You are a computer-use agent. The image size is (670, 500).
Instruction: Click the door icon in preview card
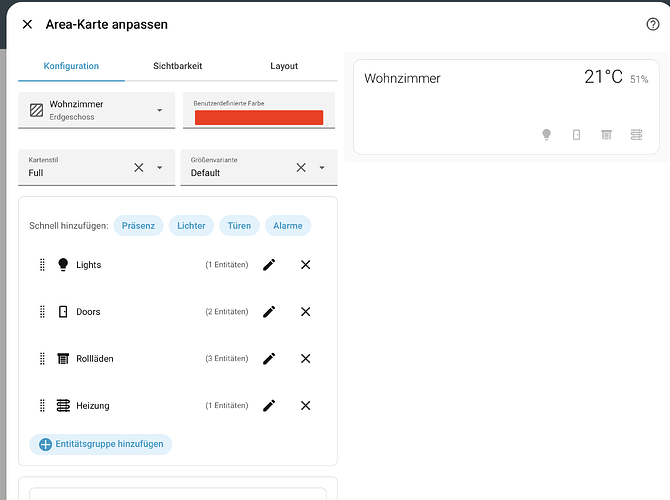click(x=576, y=135)
